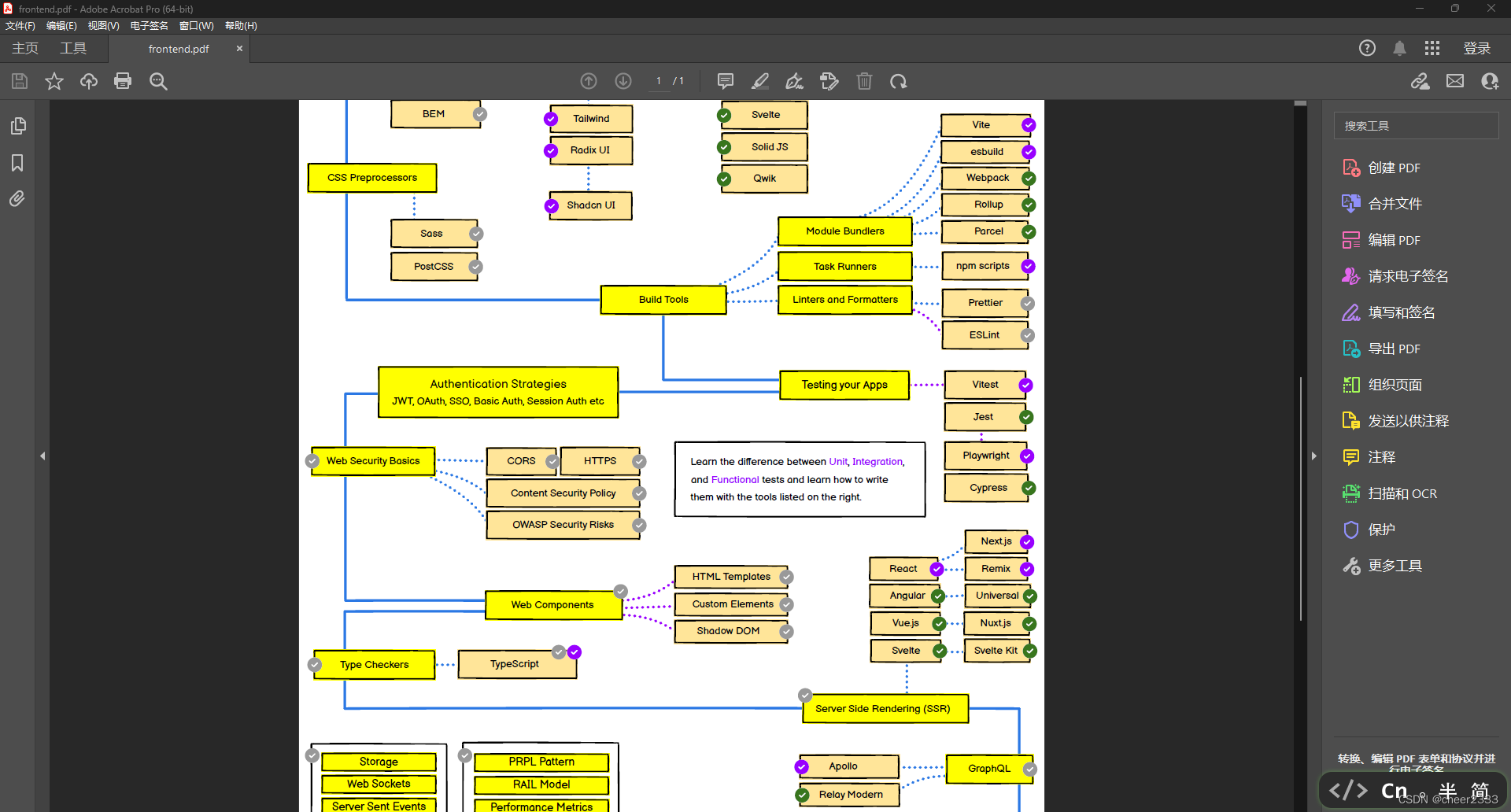Rotate the page with rotate icon
Viewport: 1511px width, 812px height.
pyautogui.click(x=899, y=81)
